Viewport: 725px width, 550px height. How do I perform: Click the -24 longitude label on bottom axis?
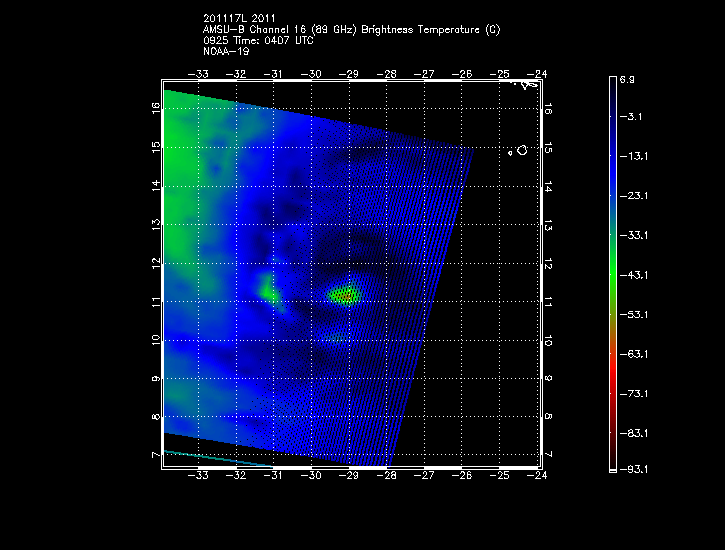540,476
